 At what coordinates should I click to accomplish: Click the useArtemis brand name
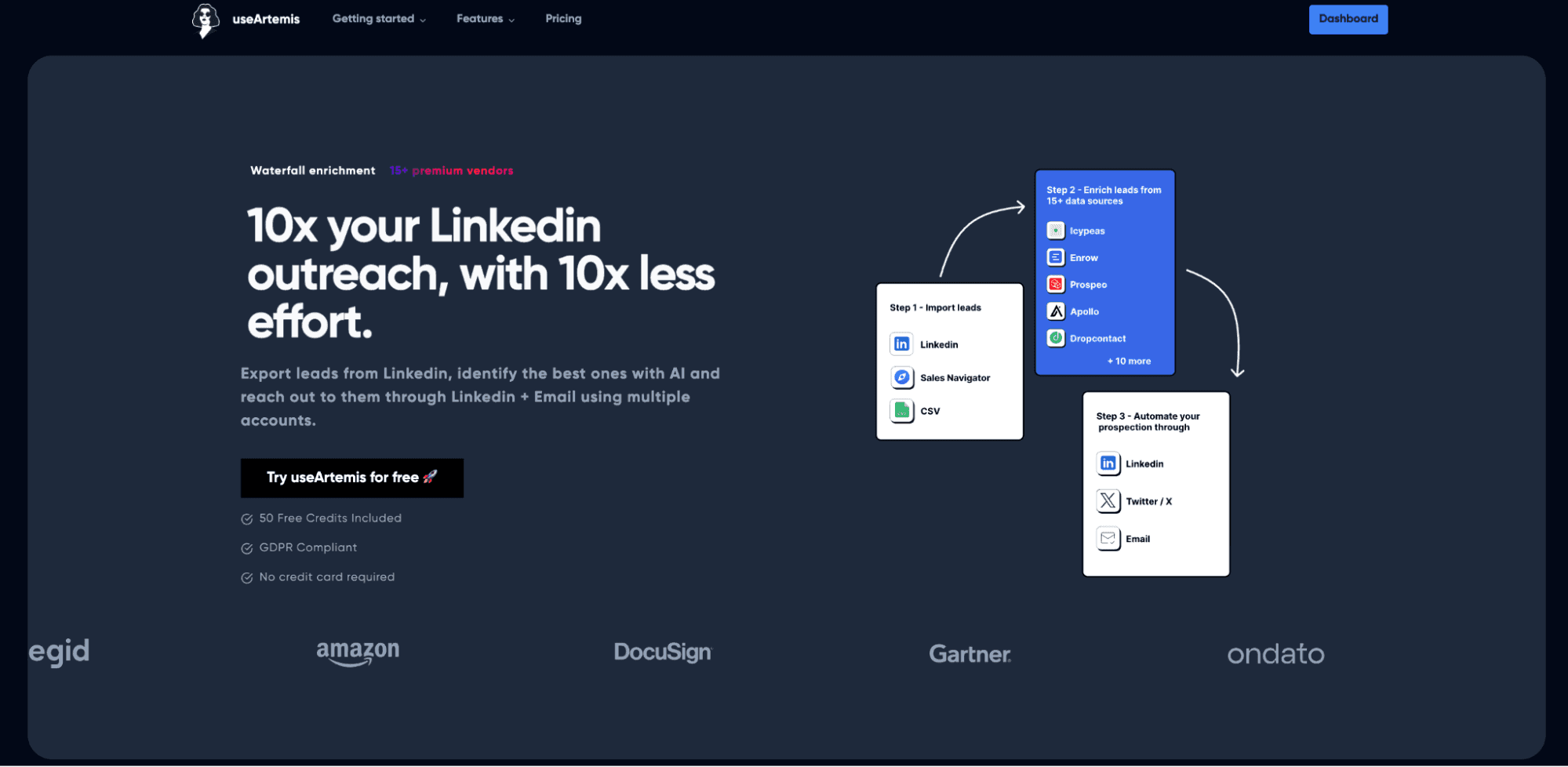click(x=266, y=19)
